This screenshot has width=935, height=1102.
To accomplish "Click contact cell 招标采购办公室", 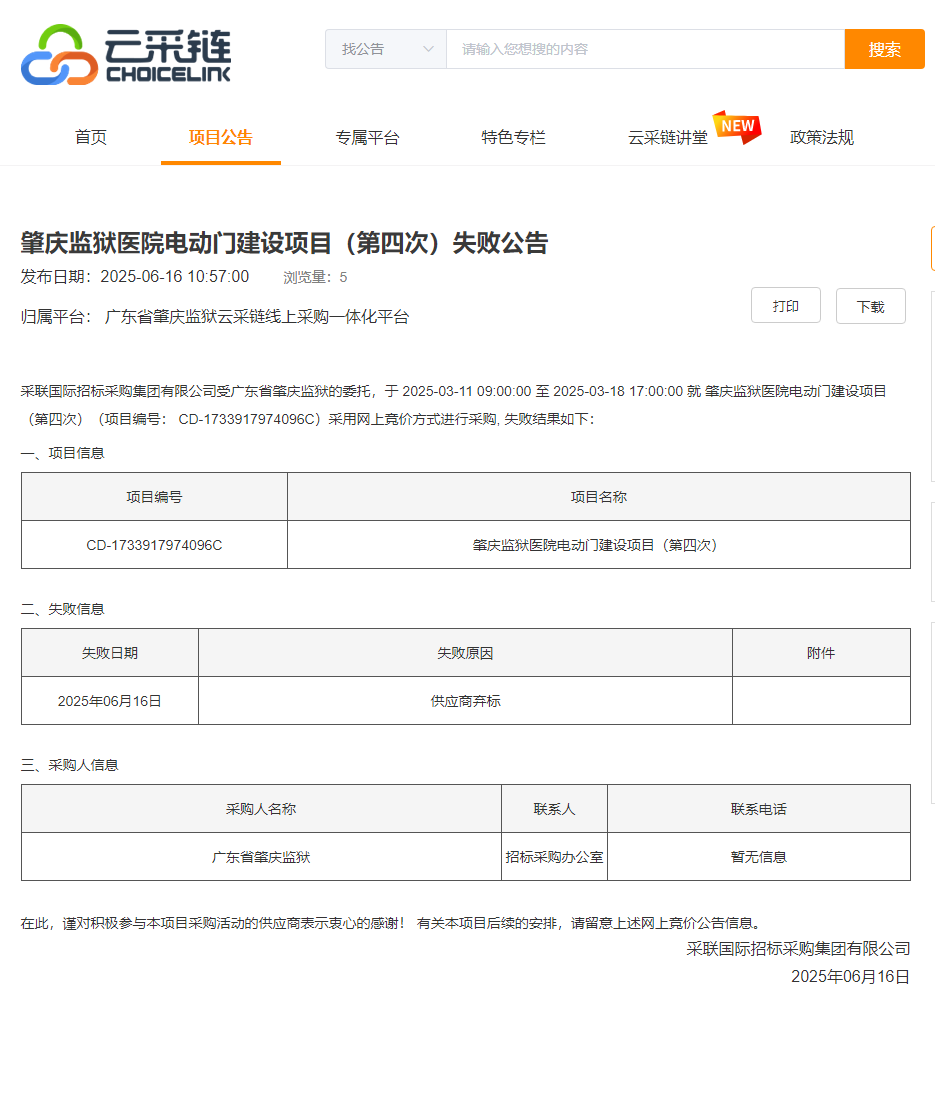I will pos(555,857).
